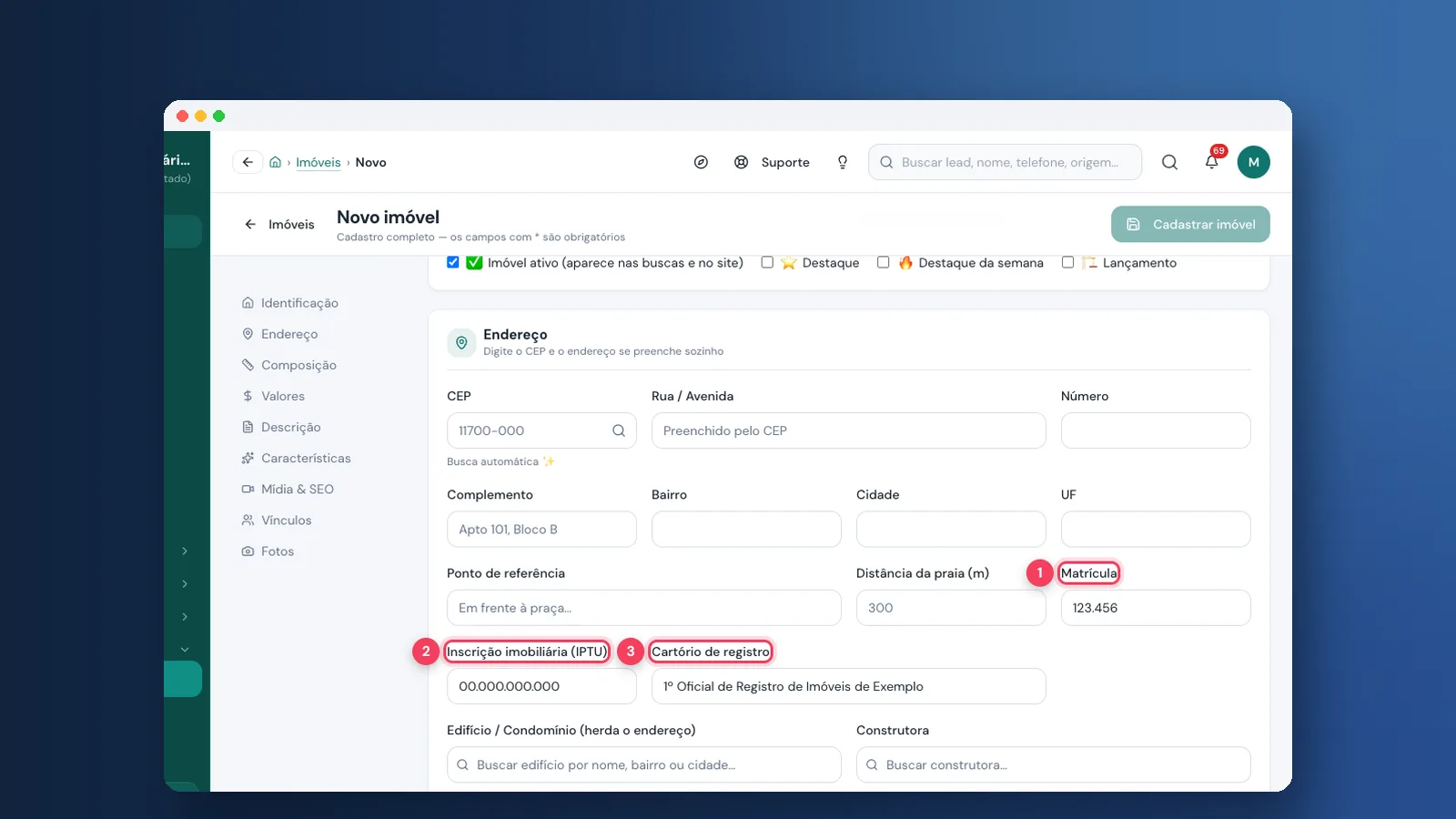Go to the home icon in the breadcrumb

275,162
